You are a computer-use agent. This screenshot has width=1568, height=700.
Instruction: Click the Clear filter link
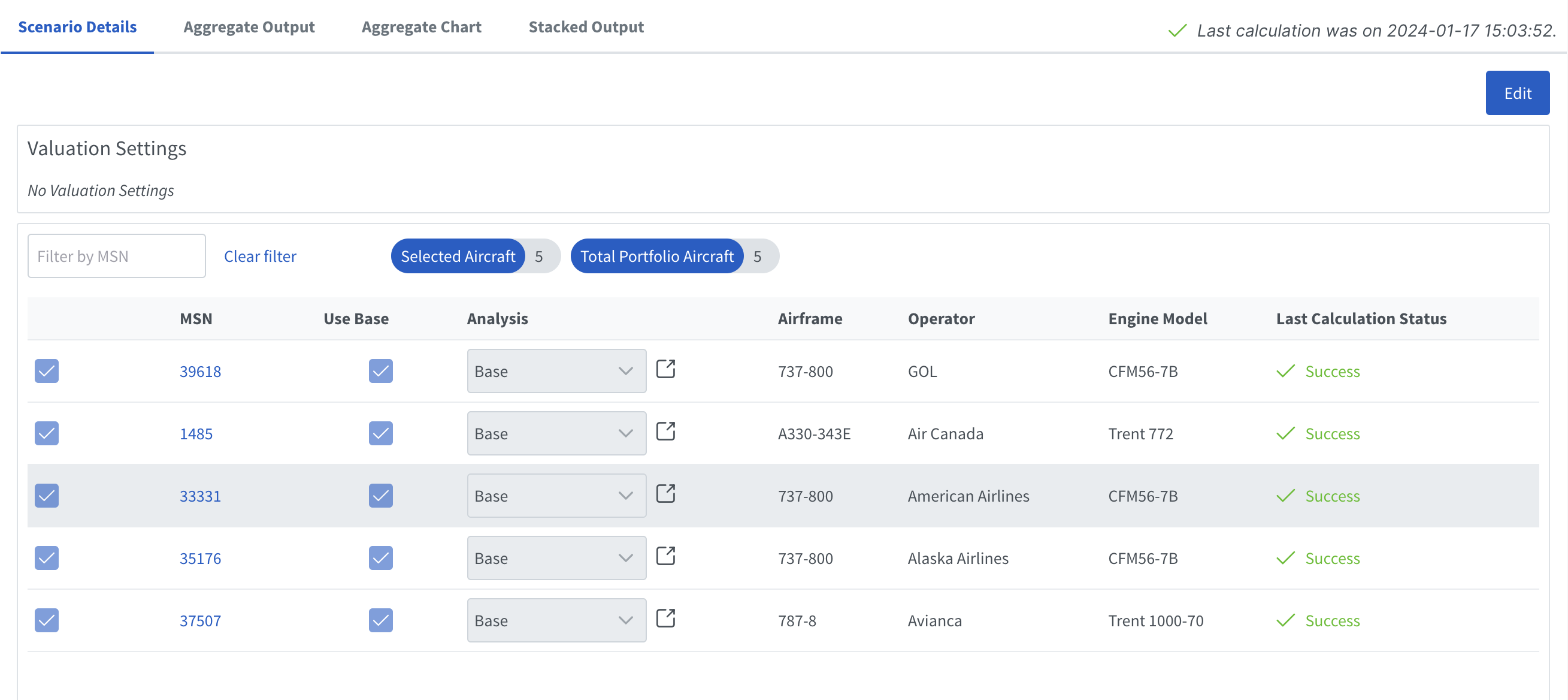tap(260, 257)
